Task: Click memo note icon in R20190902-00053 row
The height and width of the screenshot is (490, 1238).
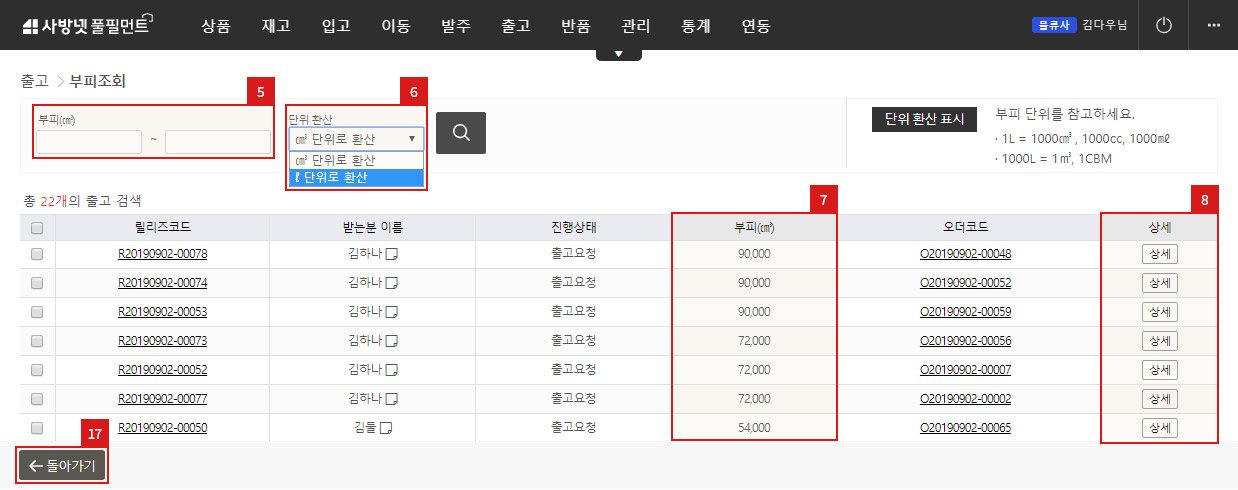Action: pos(393,312)
